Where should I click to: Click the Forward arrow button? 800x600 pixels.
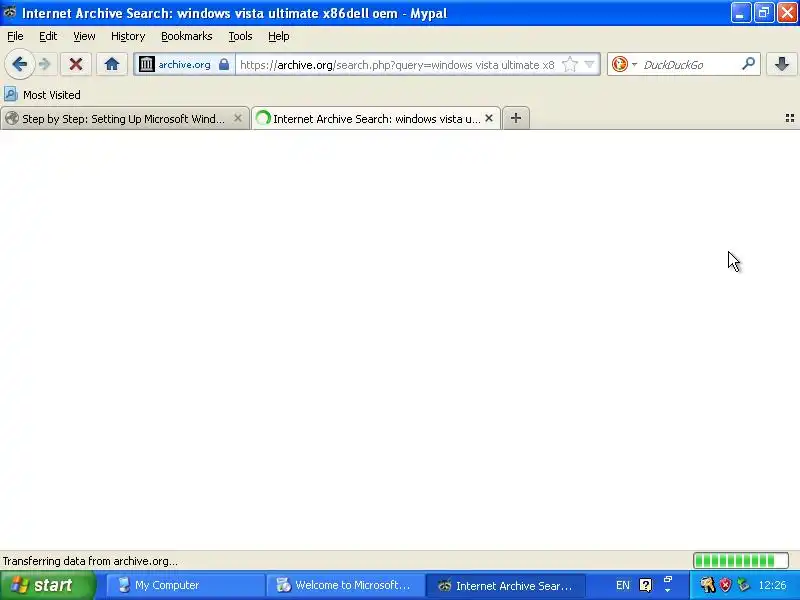pyautogui.click(x=45, y=64)
